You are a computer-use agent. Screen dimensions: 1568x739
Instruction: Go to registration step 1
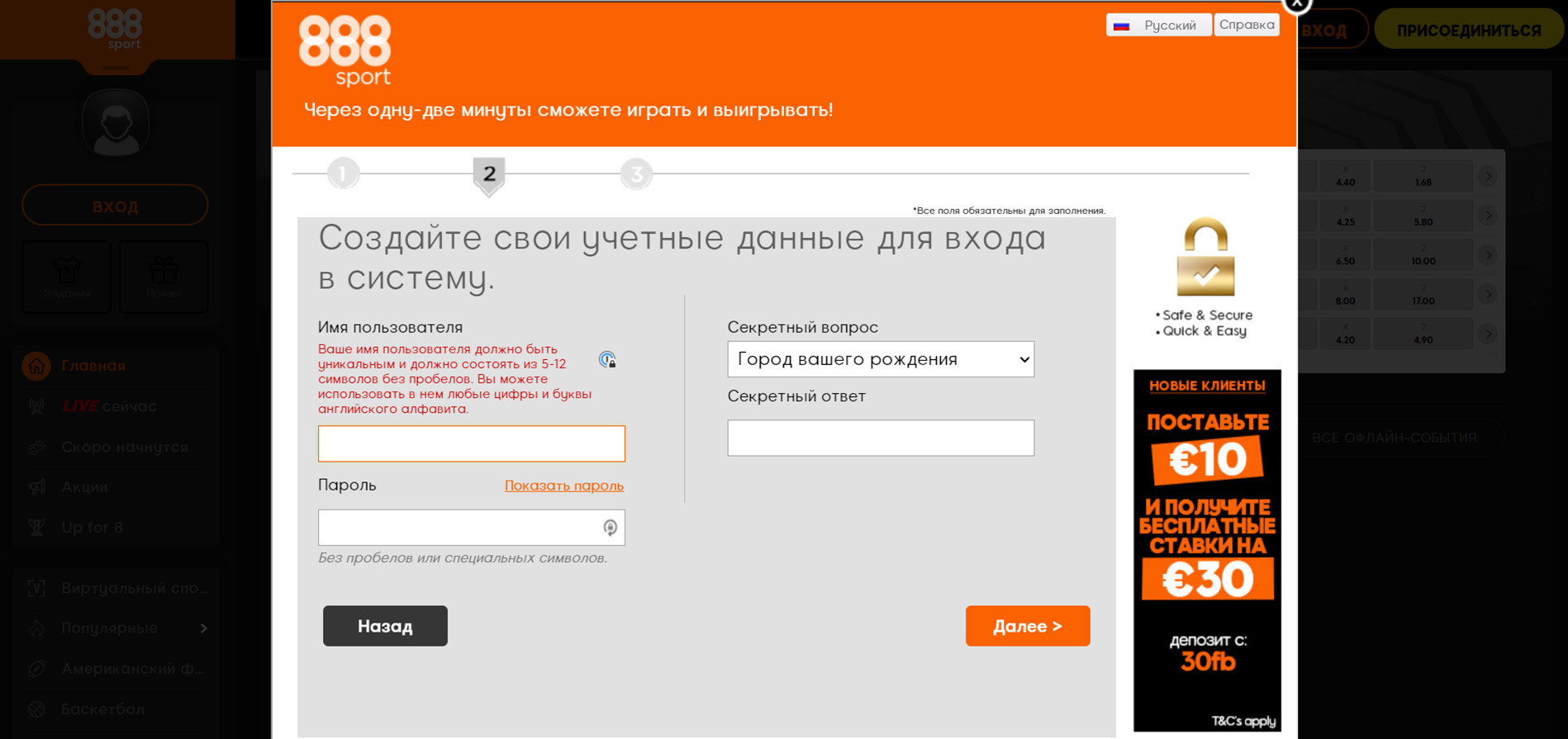(x=343, y=174)
